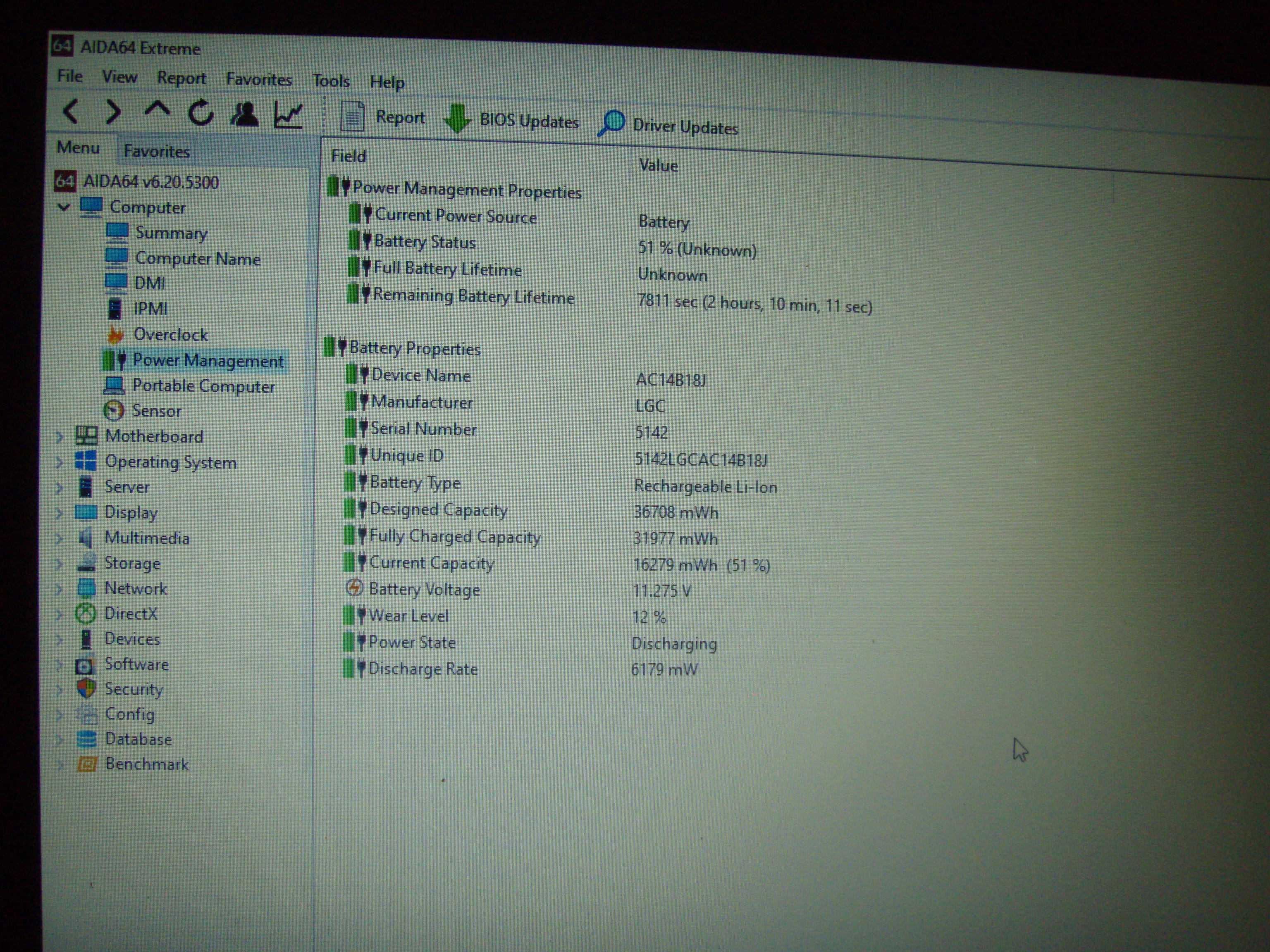Expand the DirectX tree node

pyautogui.click(x=59, y=614)
